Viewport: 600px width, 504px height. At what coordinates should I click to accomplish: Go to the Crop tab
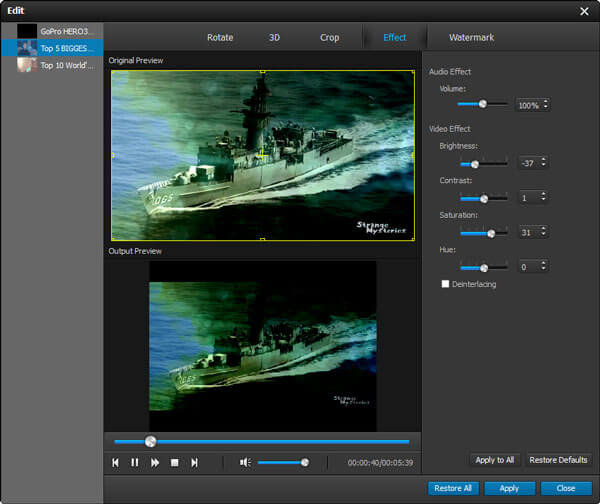[329, 37]
